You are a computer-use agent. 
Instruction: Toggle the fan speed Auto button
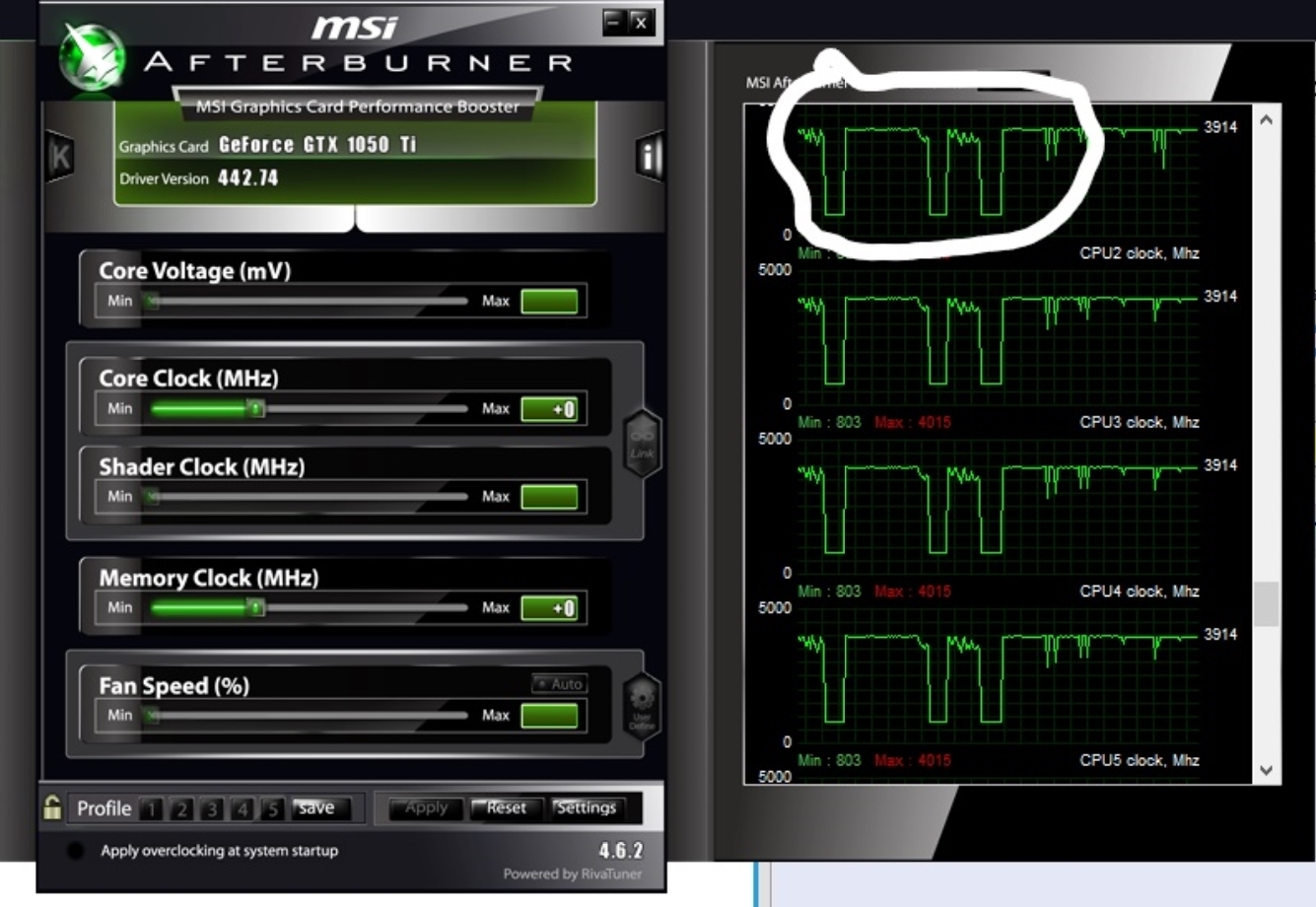pos(559,683)
